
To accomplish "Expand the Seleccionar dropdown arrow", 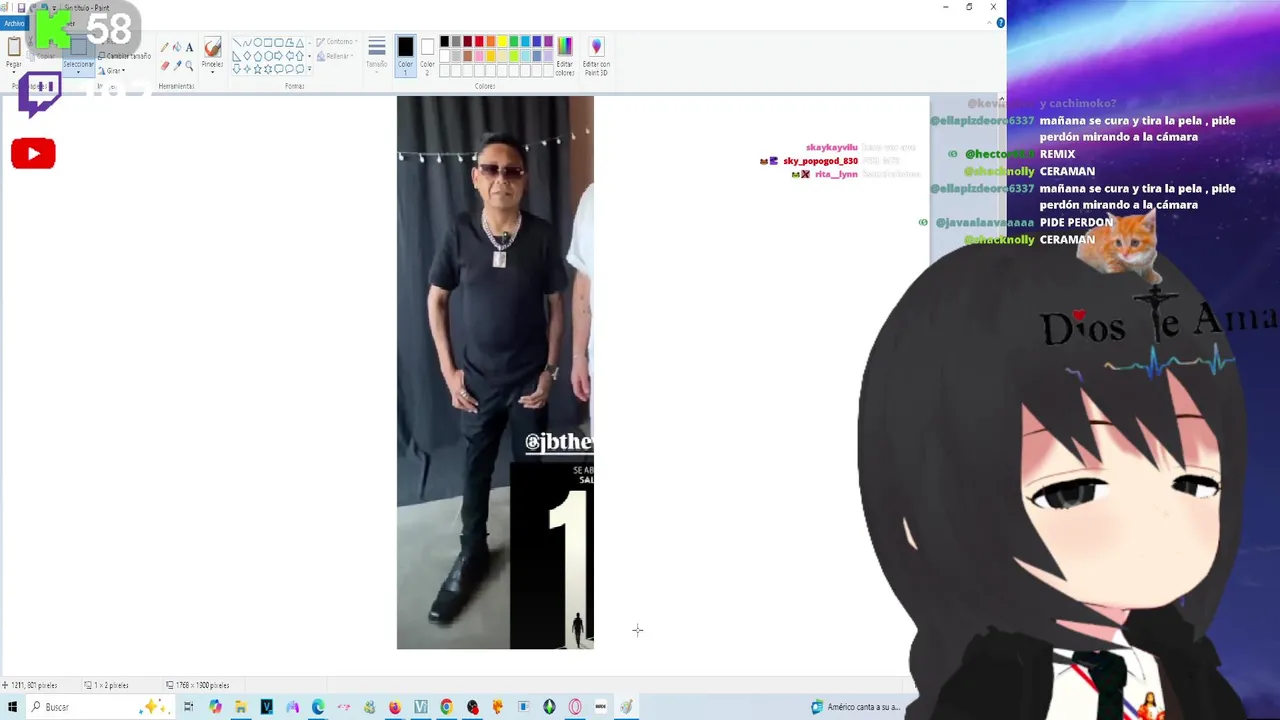I will click(x=78, y=72).
